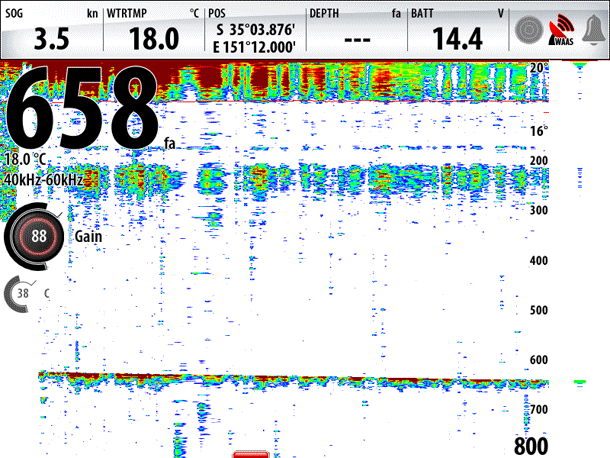
Task: Click the 600 depth scale mark
Action: pyautogui.click(x=539, y=360)
